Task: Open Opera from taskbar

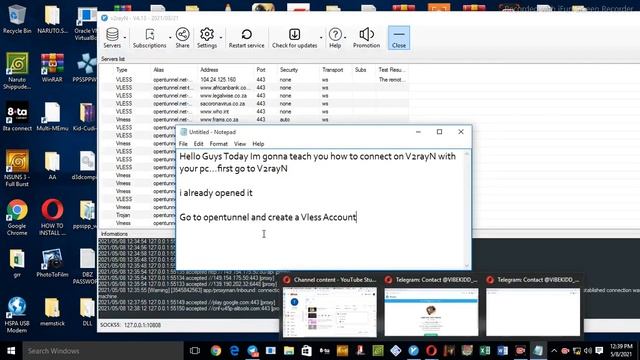Action: point(431,351)
